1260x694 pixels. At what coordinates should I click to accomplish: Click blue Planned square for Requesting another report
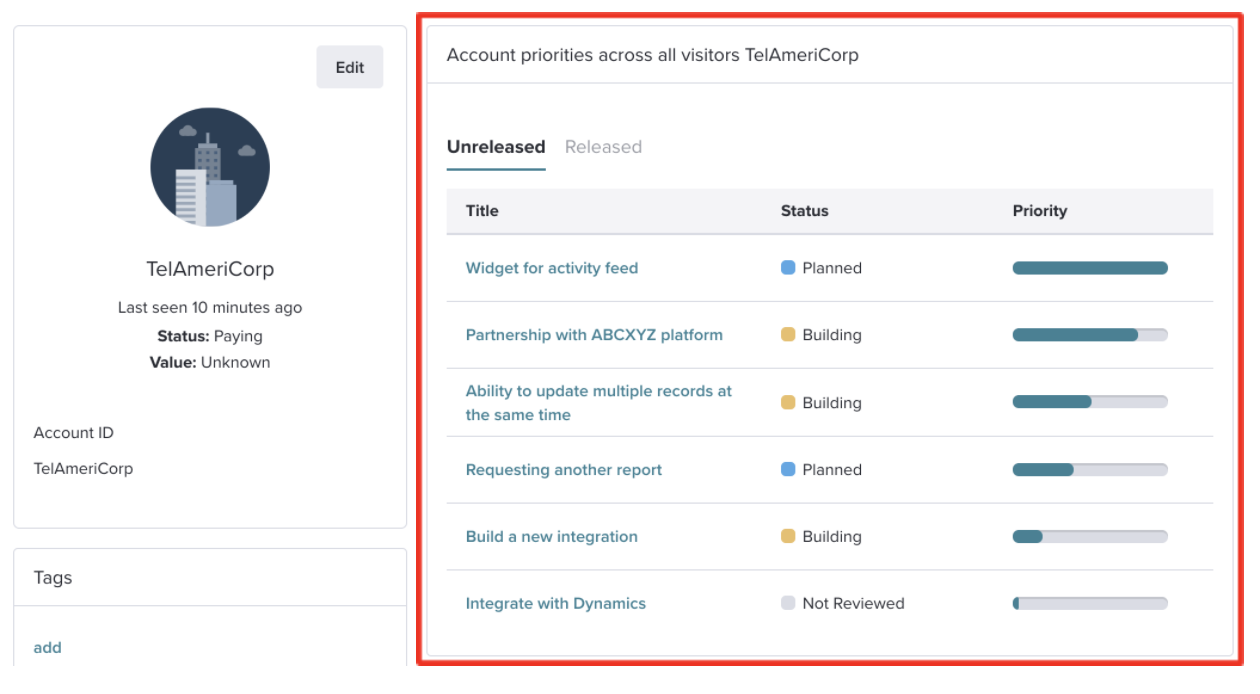[788, 470]
